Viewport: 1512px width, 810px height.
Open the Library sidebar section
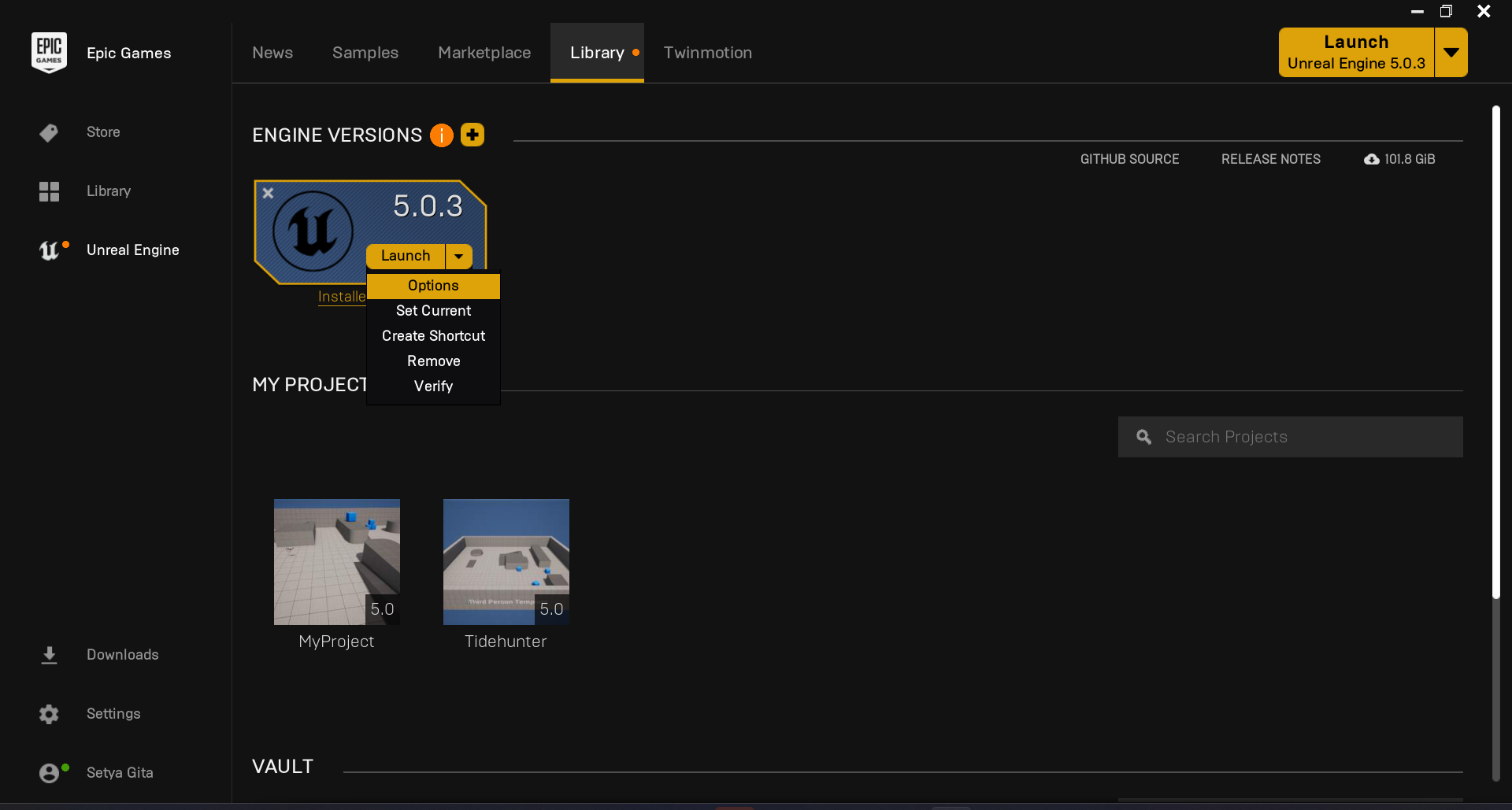[109, 191]
